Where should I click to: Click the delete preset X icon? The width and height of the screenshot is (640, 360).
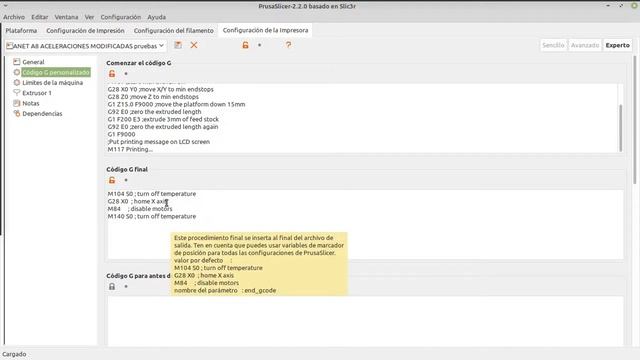pos(194,45)
